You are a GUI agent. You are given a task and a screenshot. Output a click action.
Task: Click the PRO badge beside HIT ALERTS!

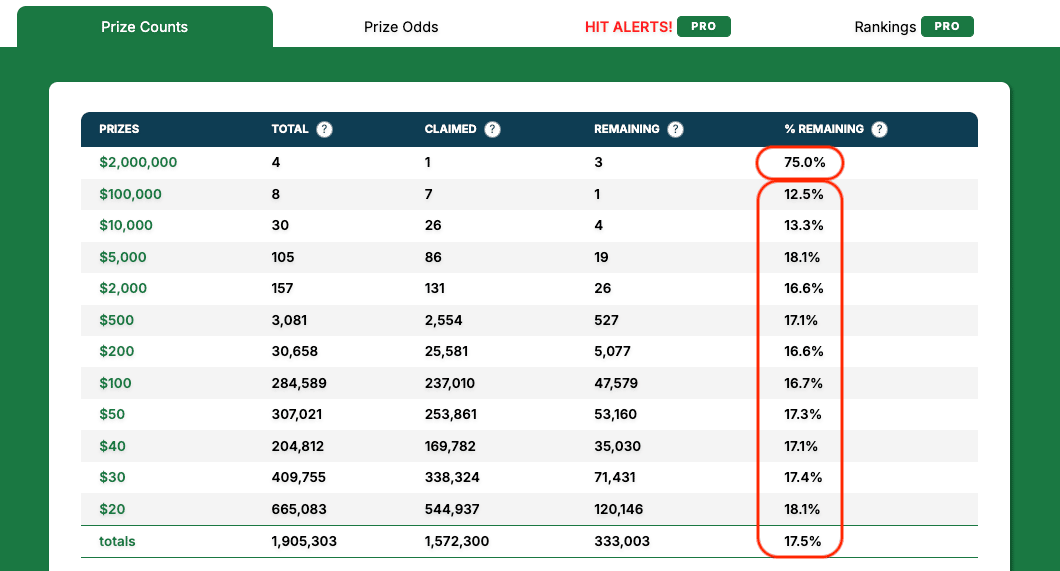[x=703, y=26]
